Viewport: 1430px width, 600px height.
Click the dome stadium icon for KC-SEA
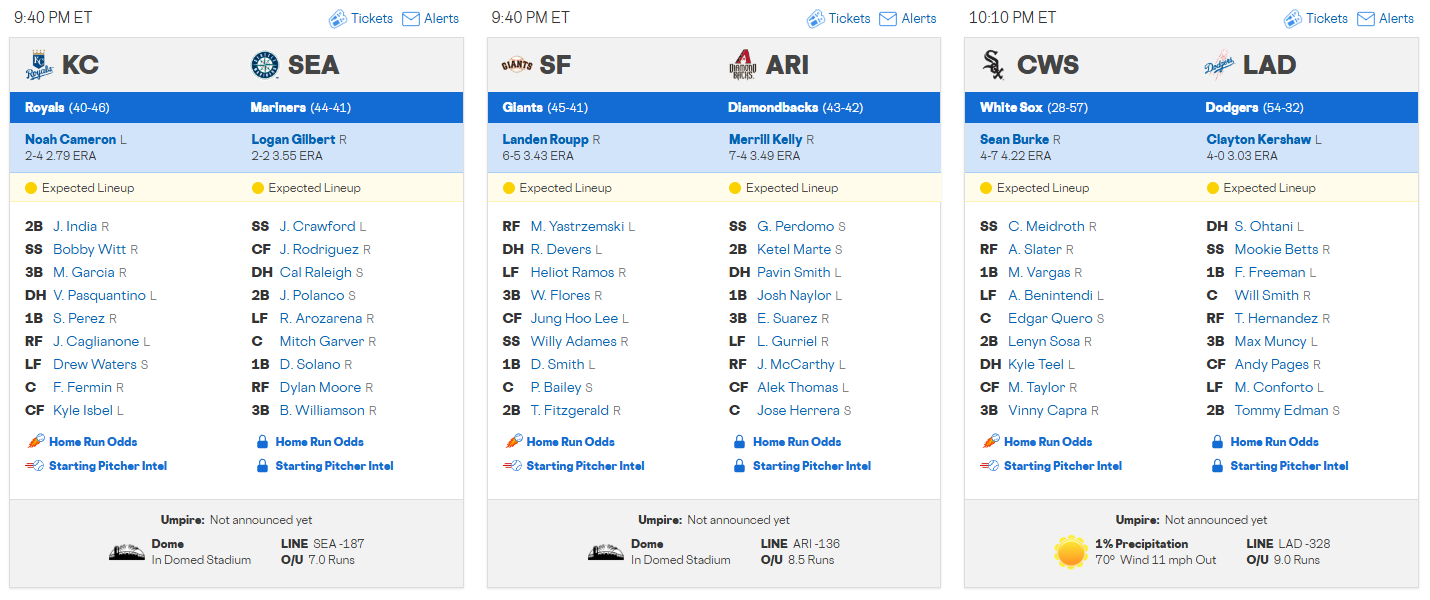(126, 552)
